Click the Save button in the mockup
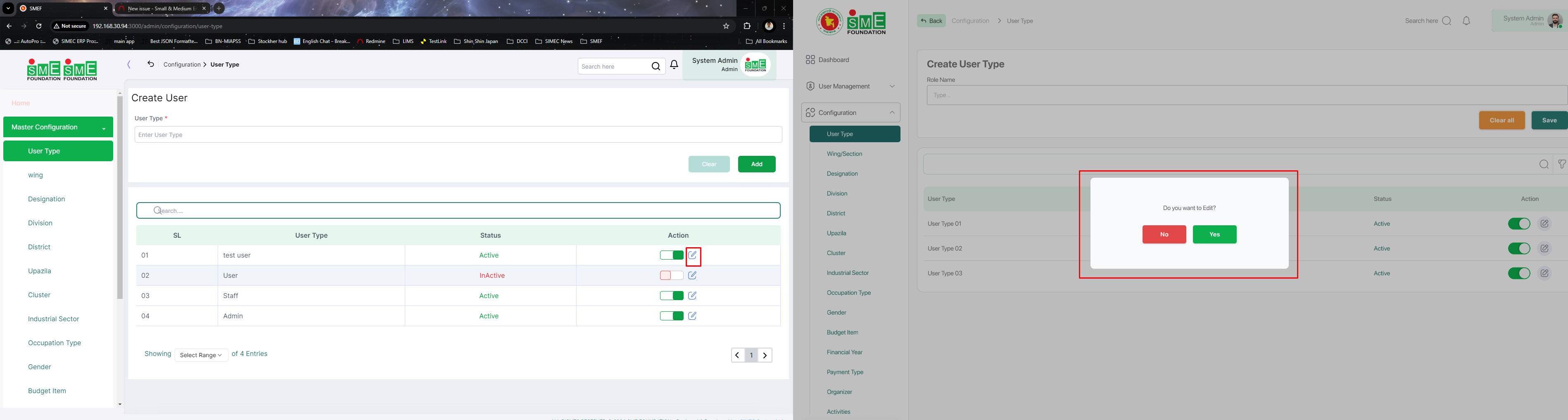The width and height of the screenshot is (1568, 420). coord(1549,121)
